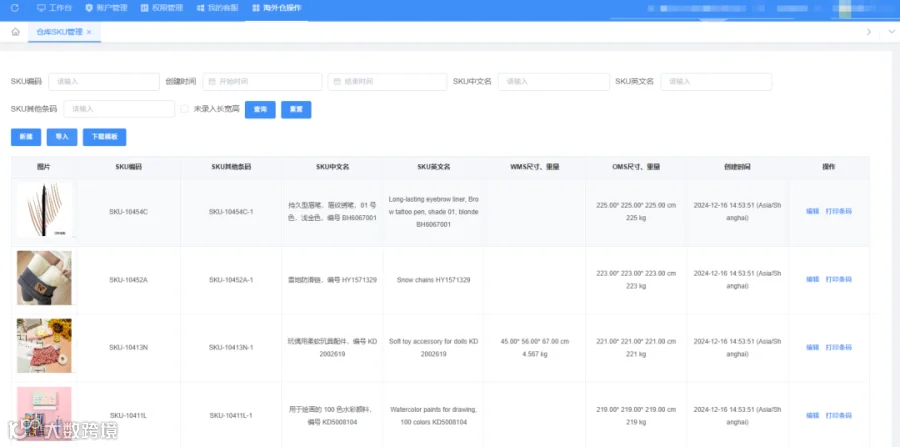Screen dimensions: 900x447
Task: Click the 'Snow chains HY1571329' cell
Action: click(433, 280)
